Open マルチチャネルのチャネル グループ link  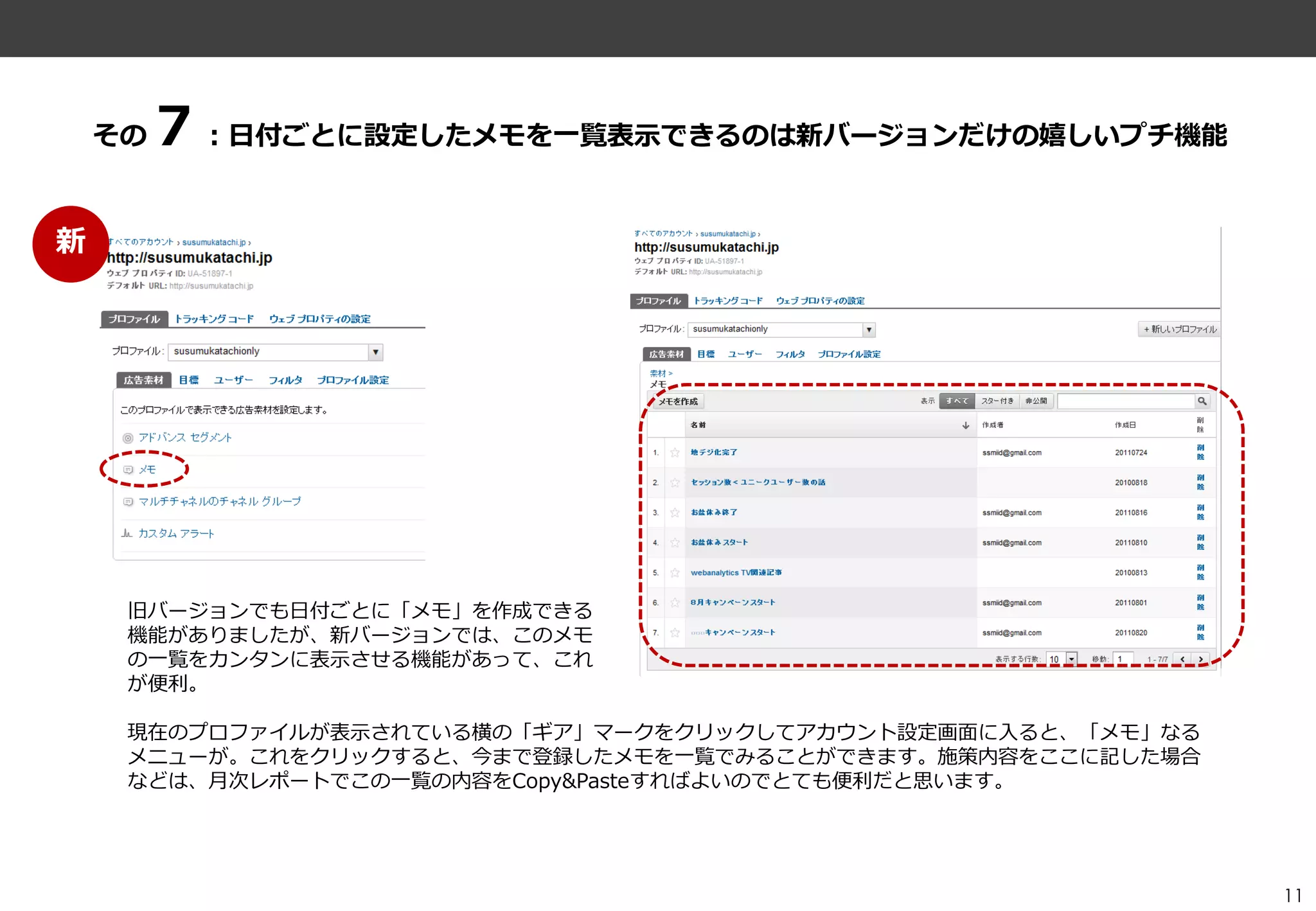point(220,502)
